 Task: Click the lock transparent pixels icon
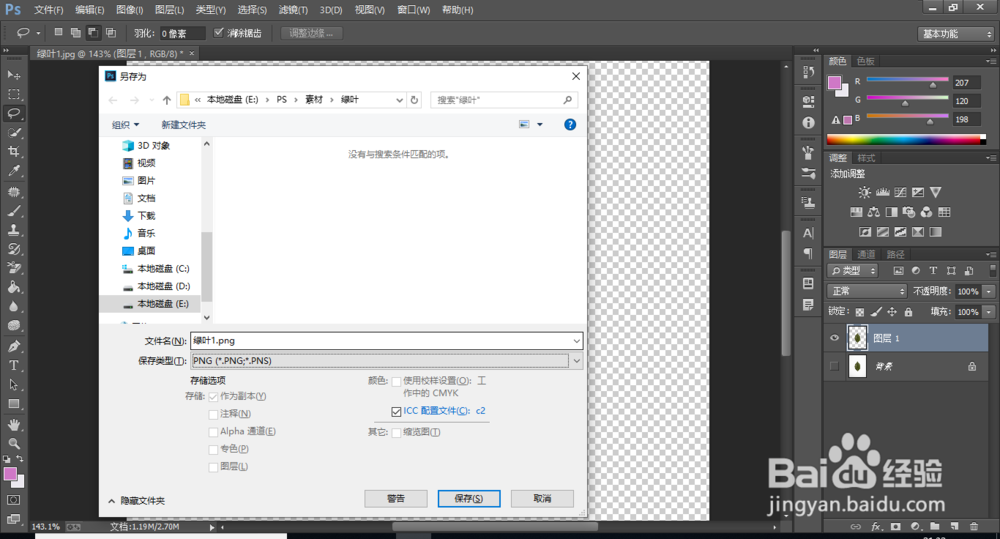point(860,312)
